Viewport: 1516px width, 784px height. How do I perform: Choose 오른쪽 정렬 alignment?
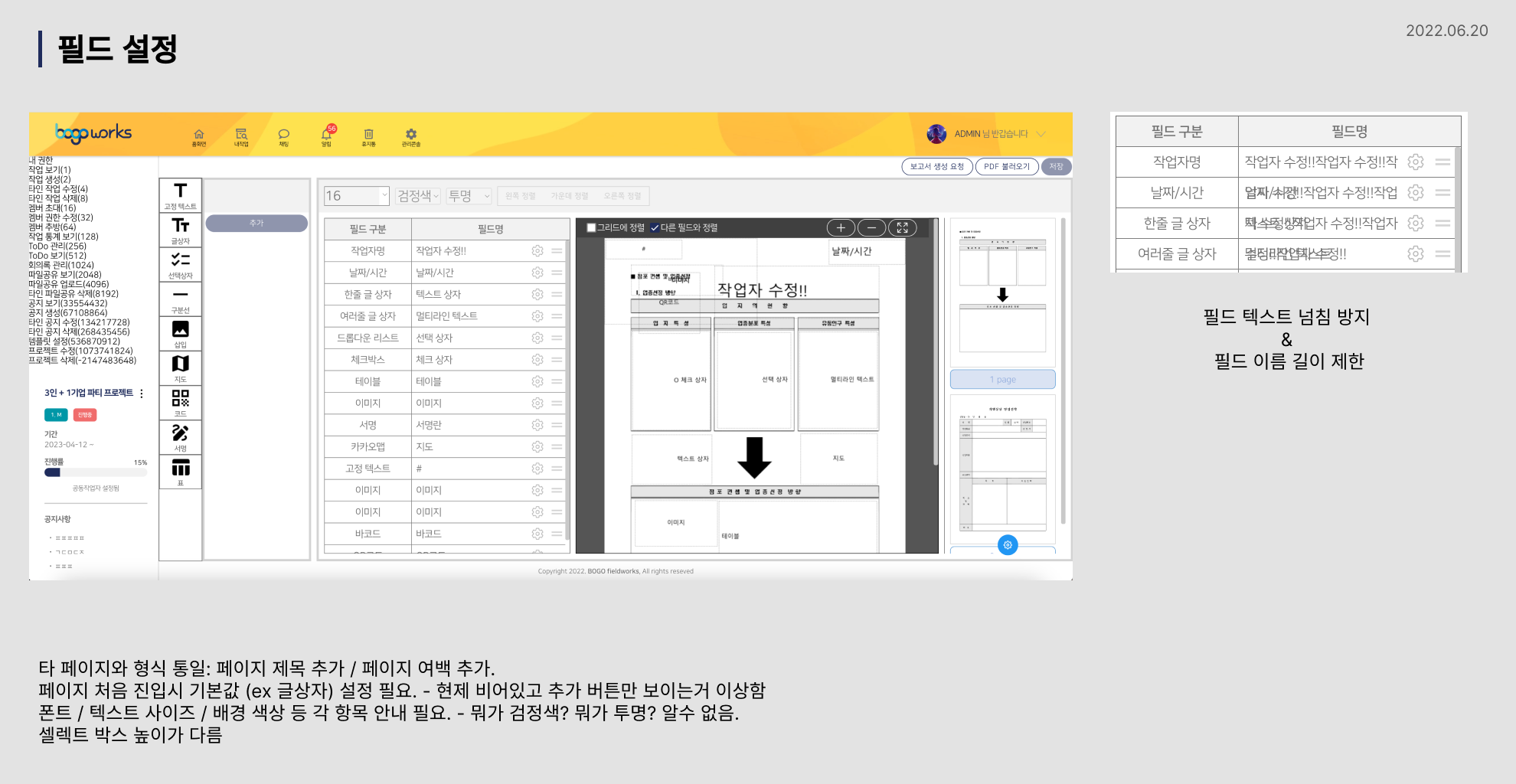622,196
